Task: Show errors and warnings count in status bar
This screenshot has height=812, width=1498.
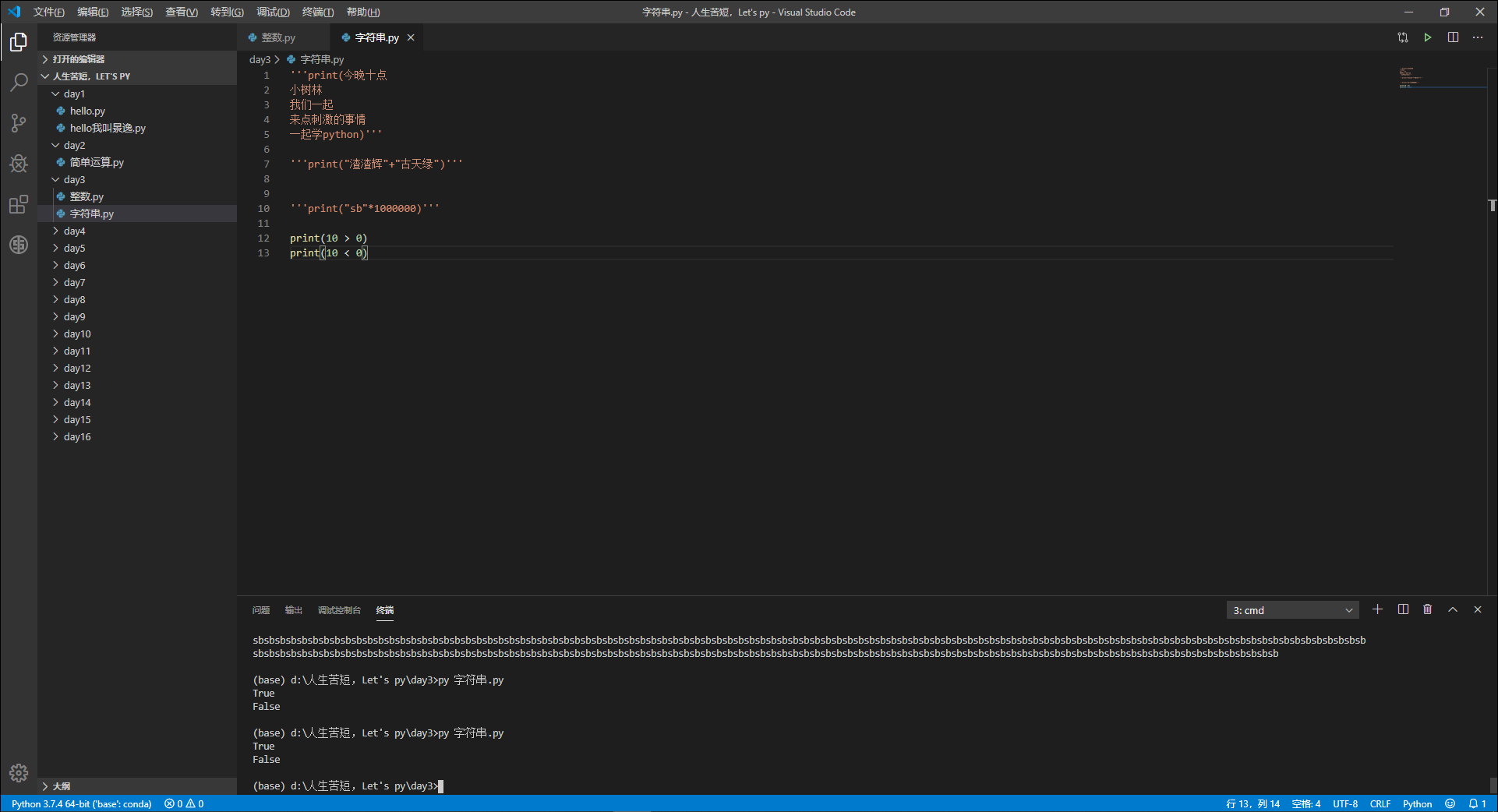Action: (184, 803)
